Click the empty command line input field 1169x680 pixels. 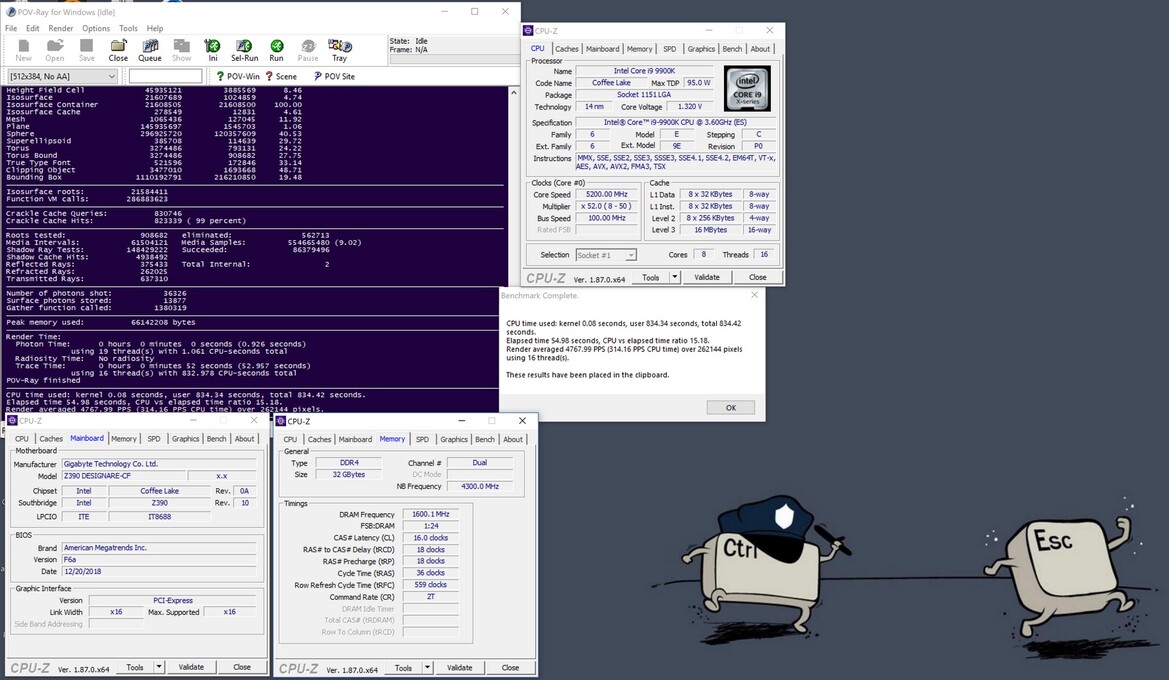(x=166, y=76)
